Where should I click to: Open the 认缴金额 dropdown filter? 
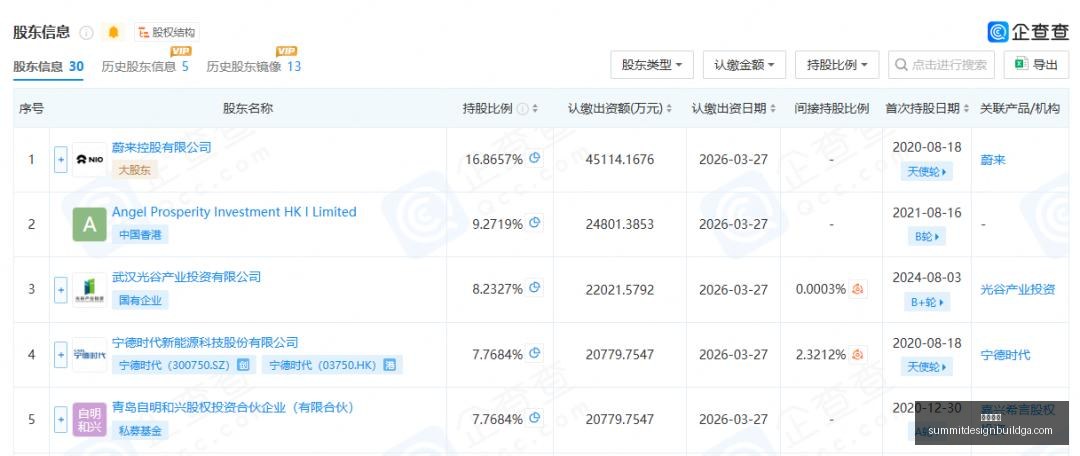coord(744,65)
